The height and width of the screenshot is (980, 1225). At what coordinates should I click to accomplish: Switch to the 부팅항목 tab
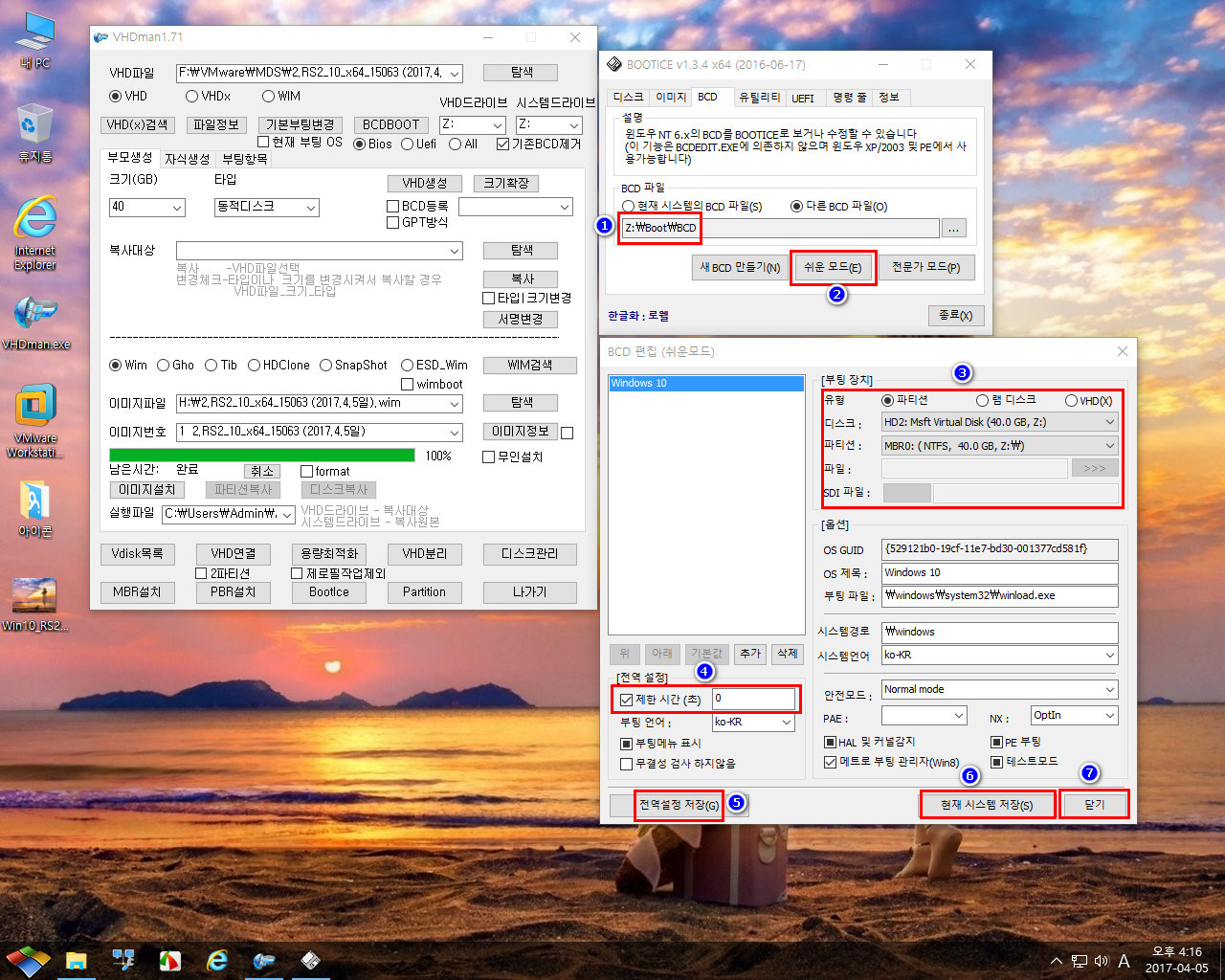pyautogui.click(x=244, y=159)
